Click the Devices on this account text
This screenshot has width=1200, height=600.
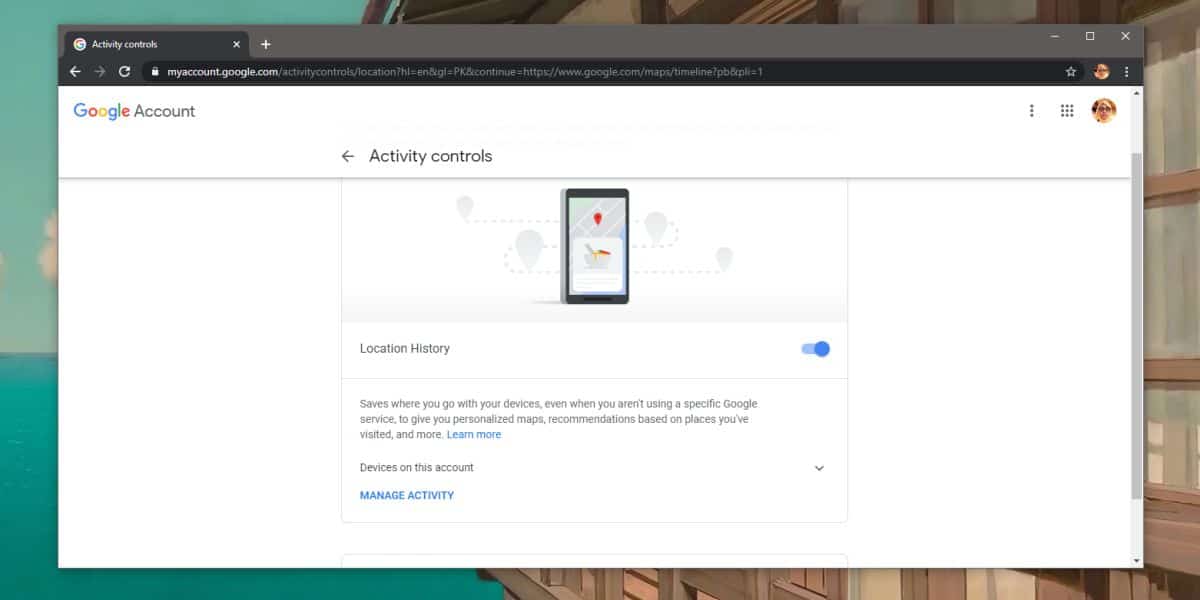coord(417,468)
